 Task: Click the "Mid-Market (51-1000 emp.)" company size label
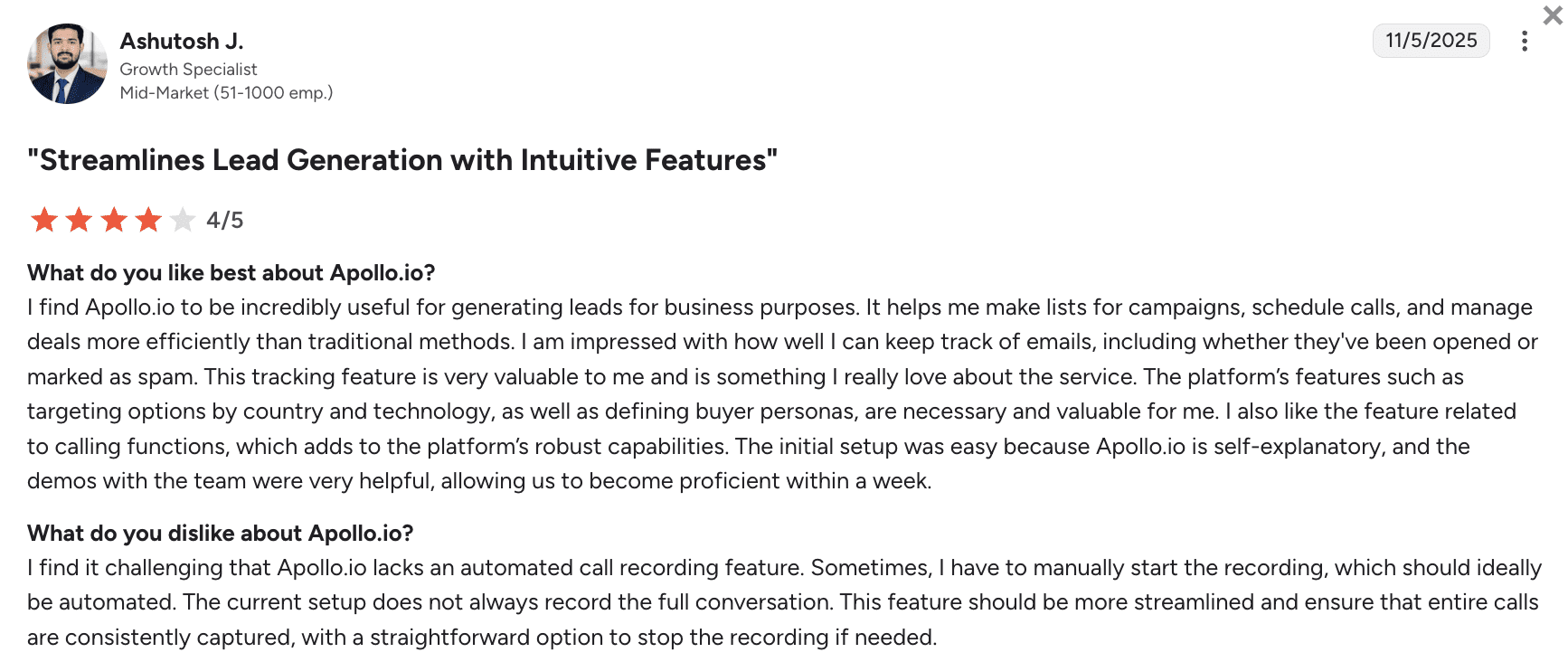(x=226, y=93)
